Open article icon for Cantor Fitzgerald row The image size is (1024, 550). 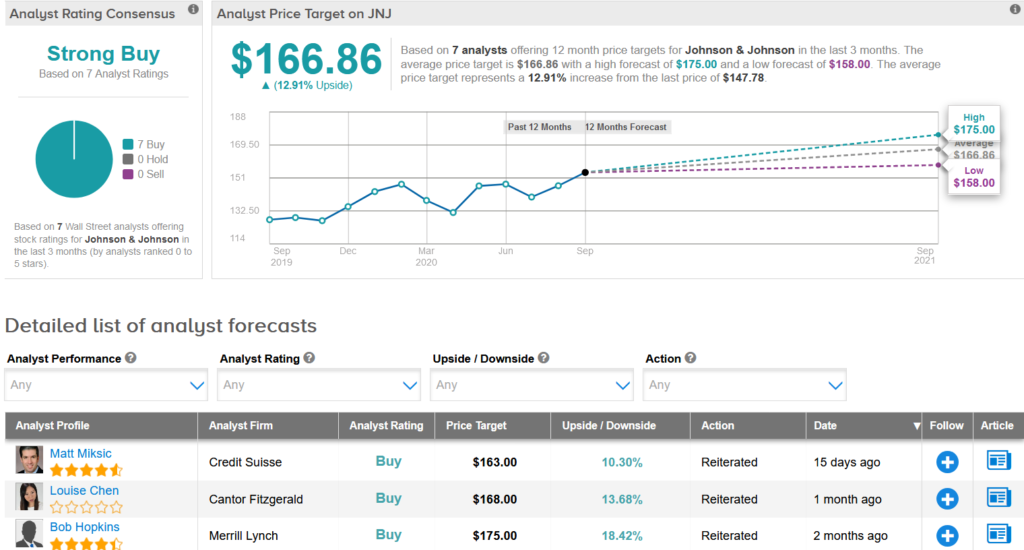click(x=999, y=498)
